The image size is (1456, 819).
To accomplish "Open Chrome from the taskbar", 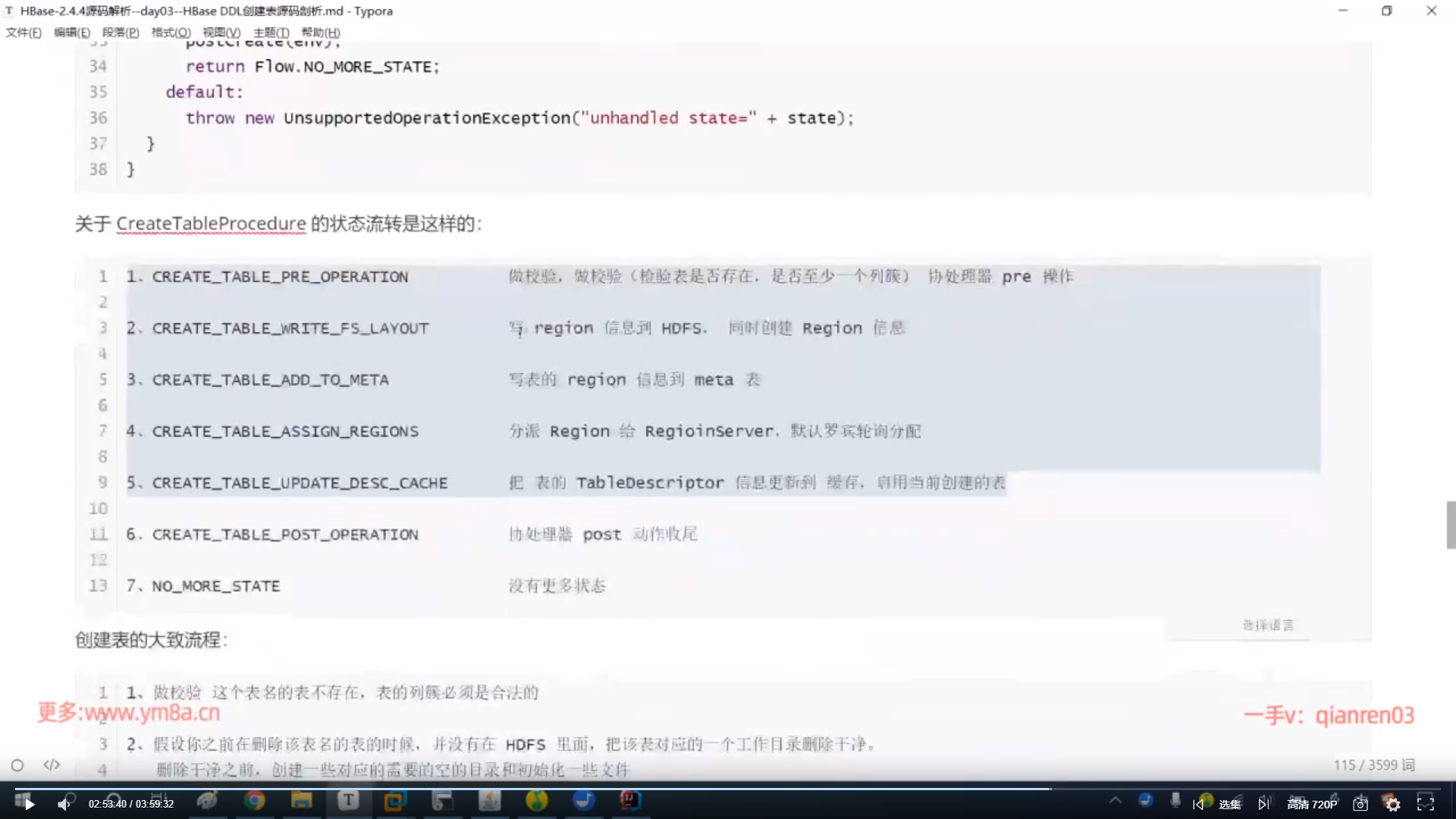I will [x=255, y=801].
